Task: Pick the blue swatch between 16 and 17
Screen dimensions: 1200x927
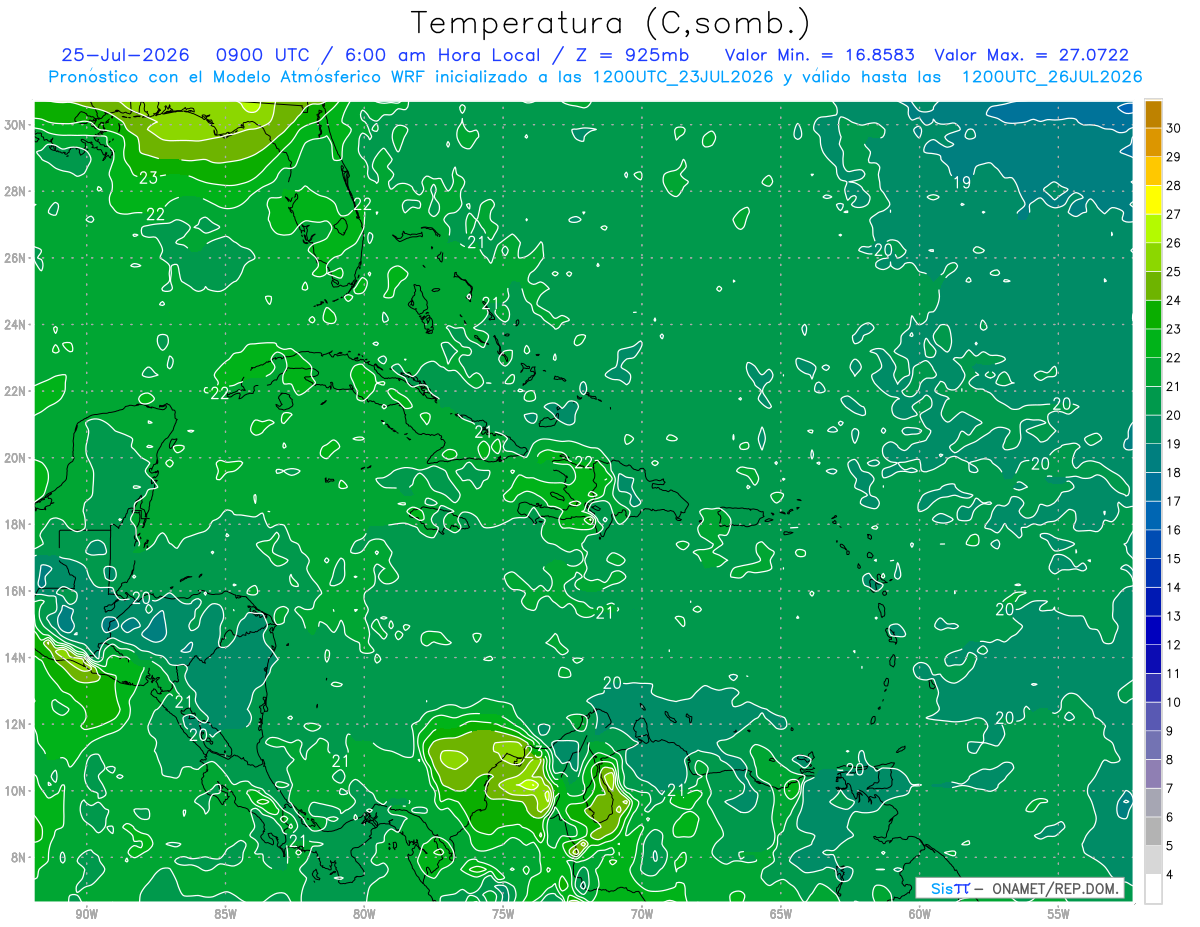Action: 1153,516
